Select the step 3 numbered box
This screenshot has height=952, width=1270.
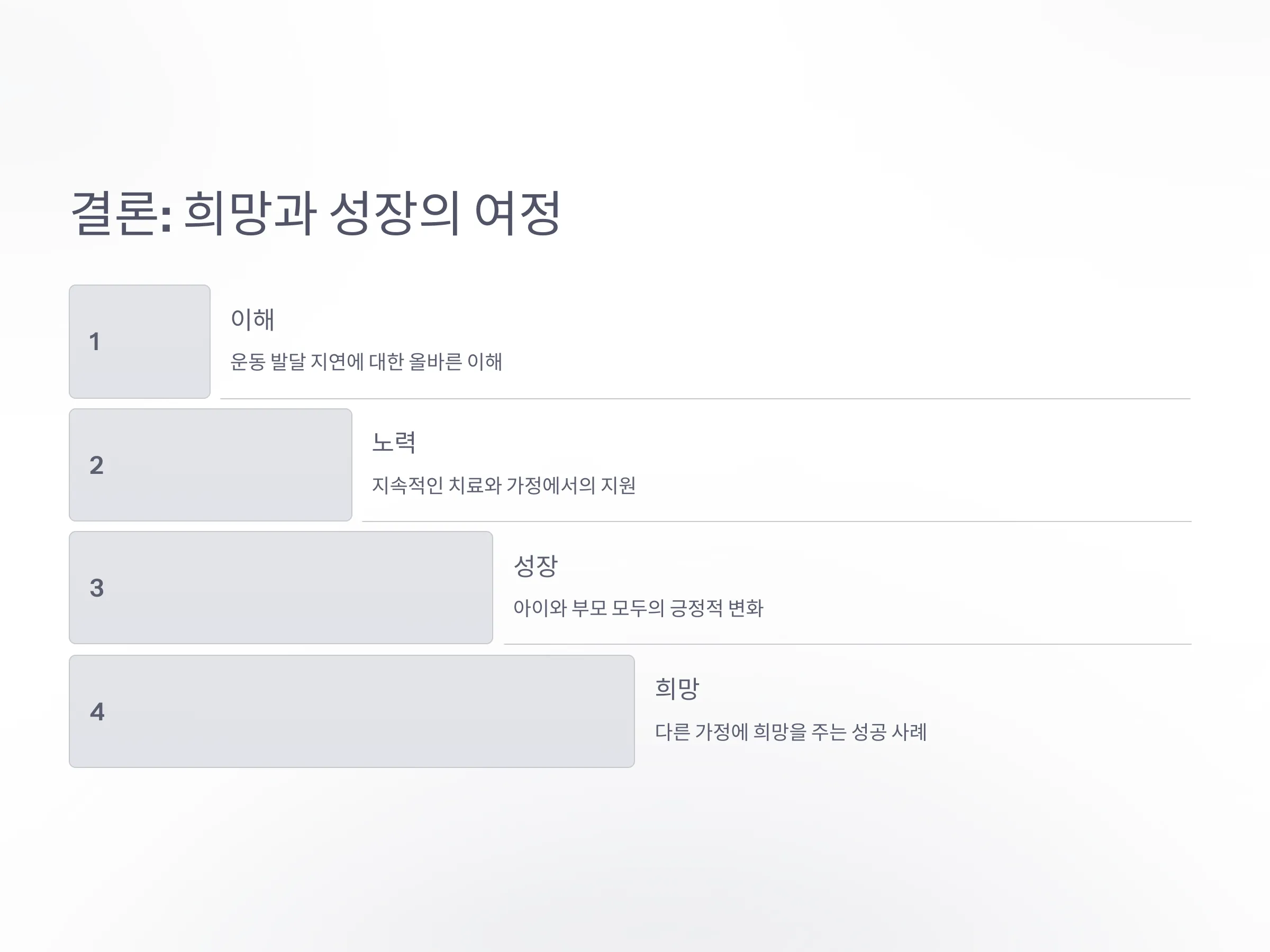(x=281, y=588)
